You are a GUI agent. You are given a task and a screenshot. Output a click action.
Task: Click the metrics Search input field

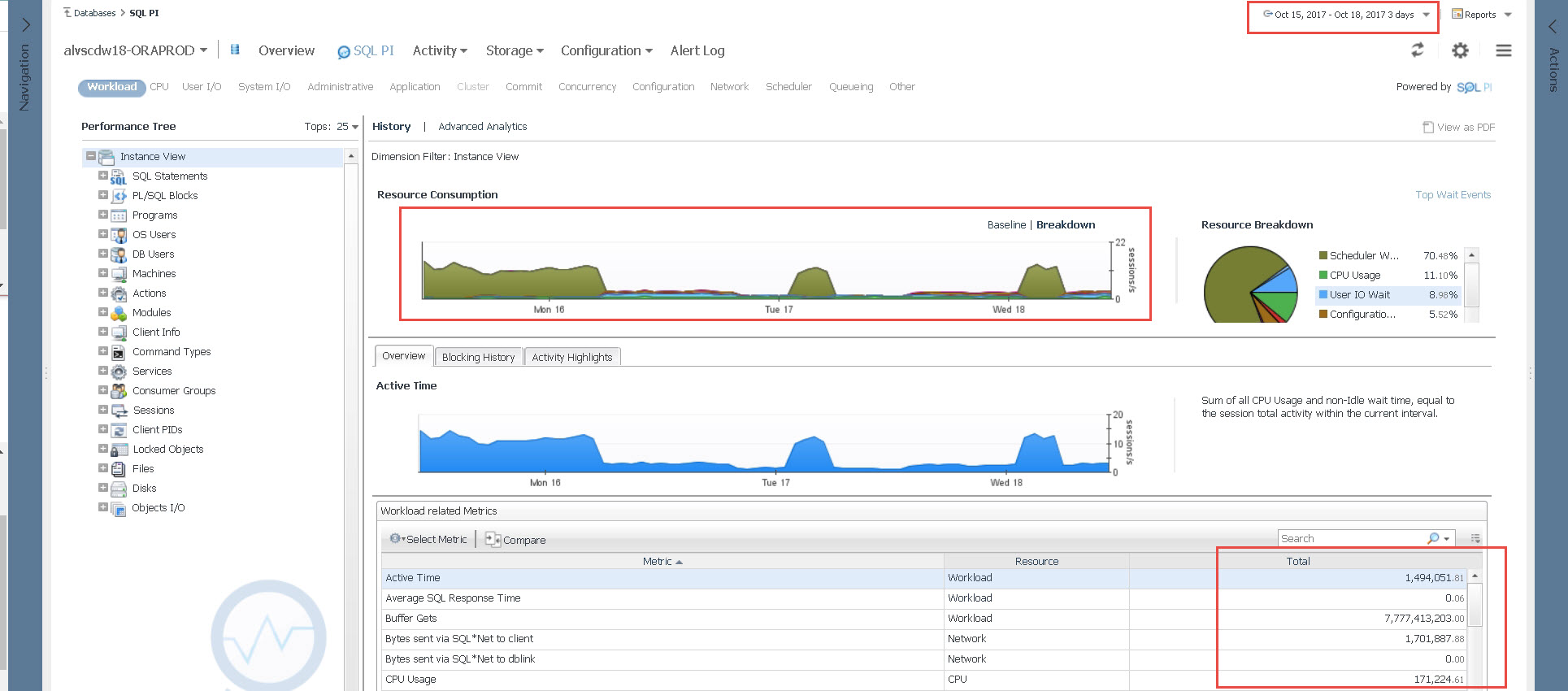pos(1349,538)
